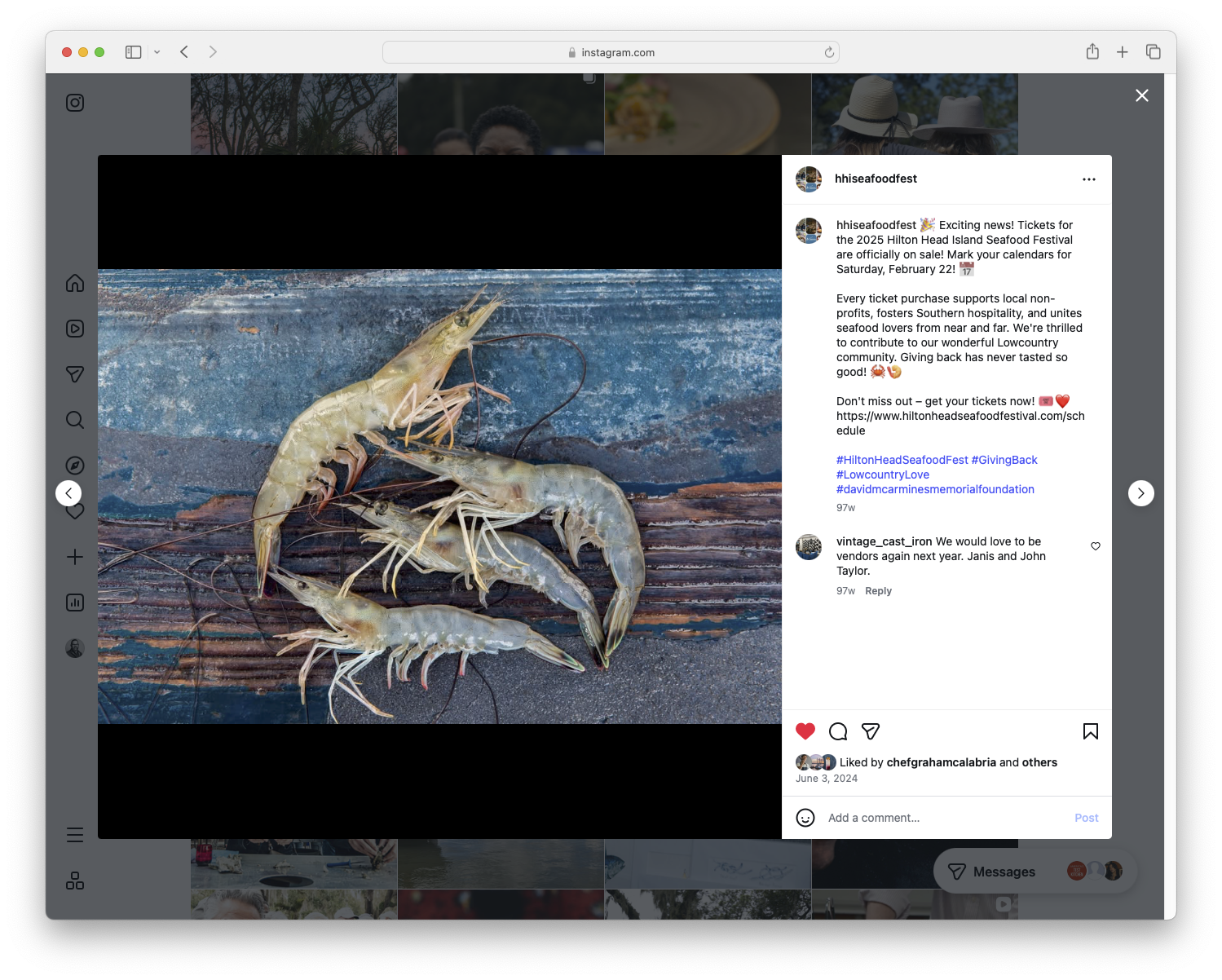Go to previous post with left arrow
Screen dimensions: 1222x980
68,493
